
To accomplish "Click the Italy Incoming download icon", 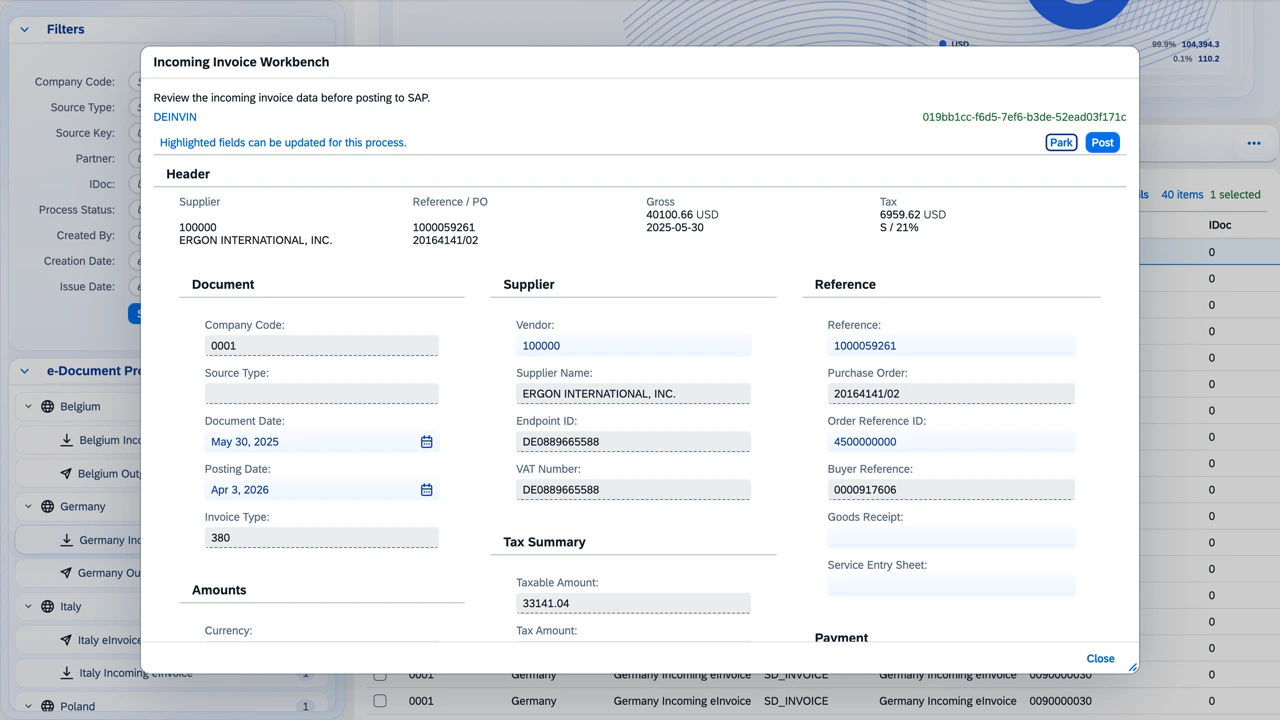I will point(67,673).
